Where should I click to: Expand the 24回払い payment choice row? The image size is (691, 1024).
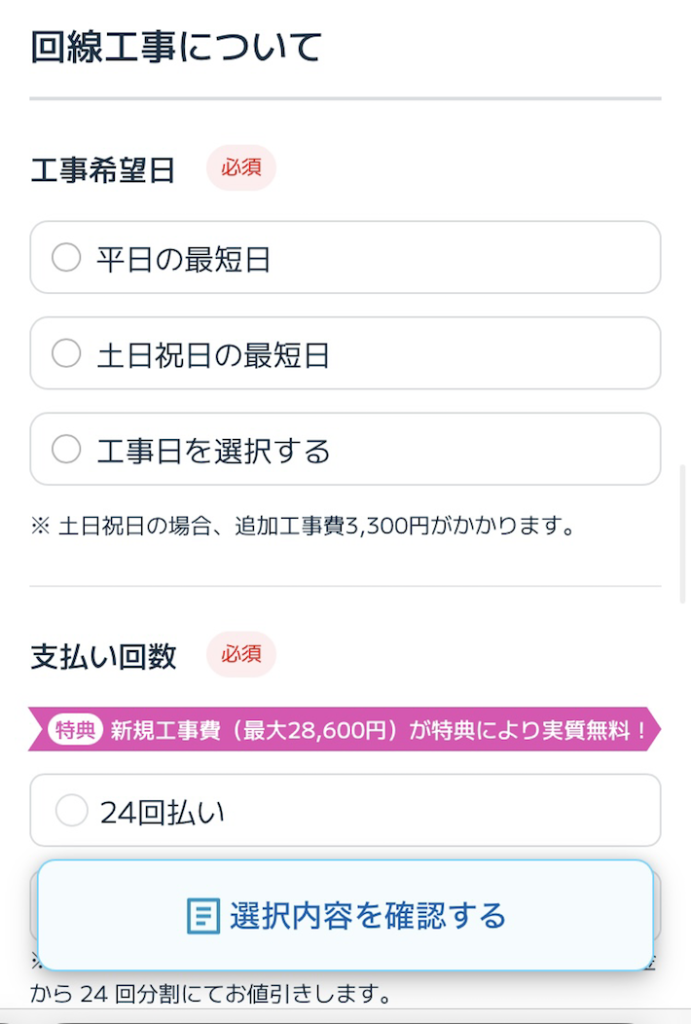pos(345,810)
